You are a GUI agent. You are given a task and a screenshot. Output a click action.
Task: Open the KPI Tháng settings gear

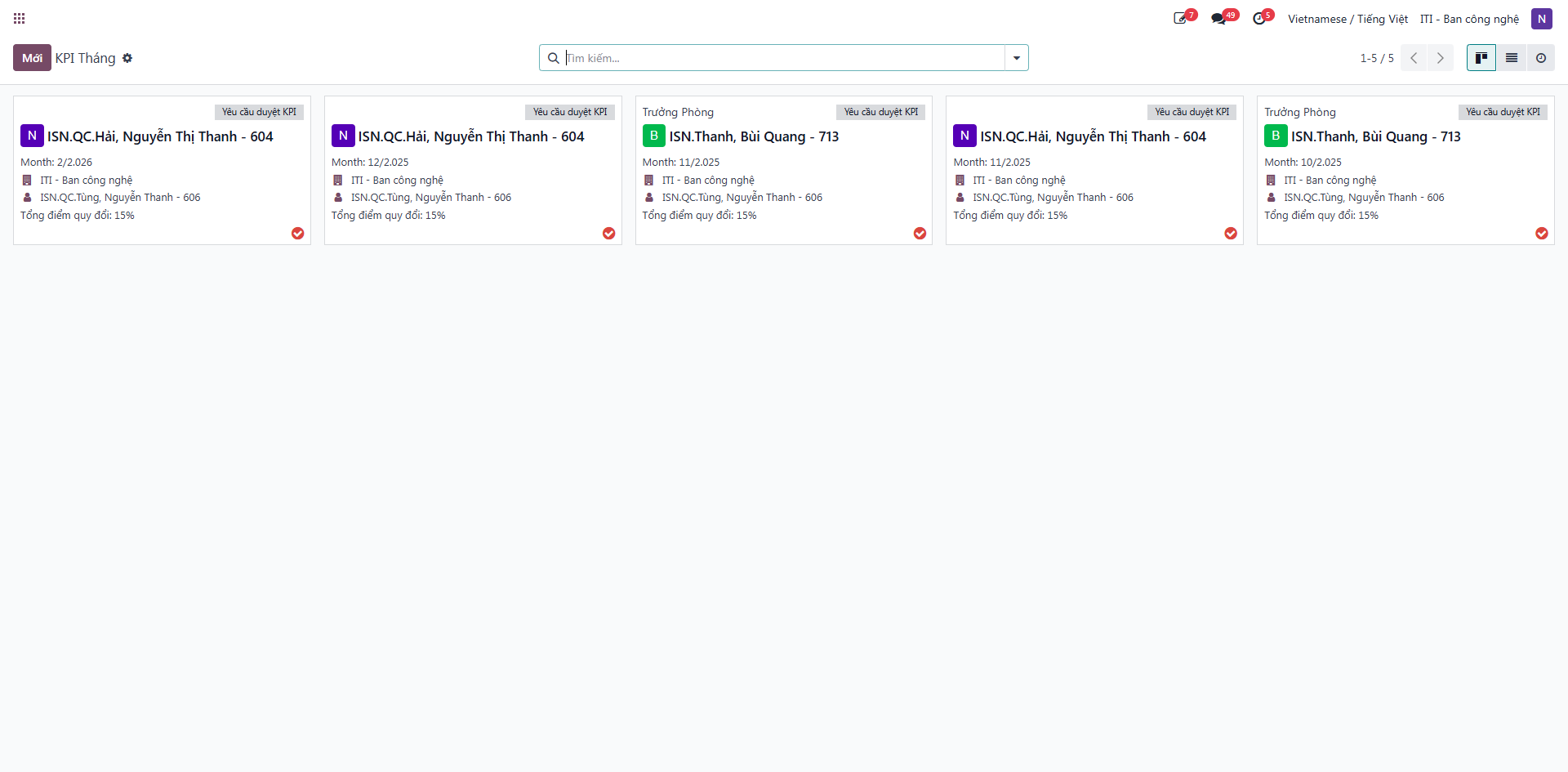127,58
